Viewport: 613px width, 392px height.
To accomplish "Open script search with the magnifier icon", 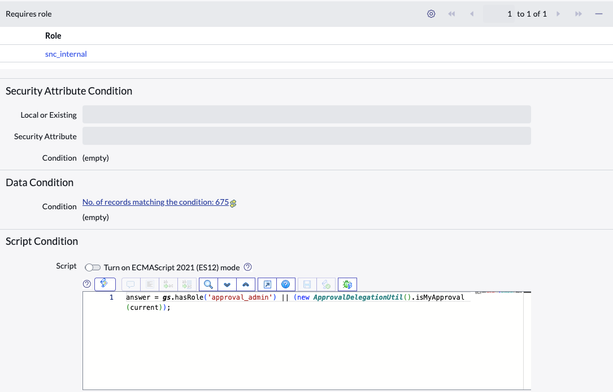I will click(208, 284).
